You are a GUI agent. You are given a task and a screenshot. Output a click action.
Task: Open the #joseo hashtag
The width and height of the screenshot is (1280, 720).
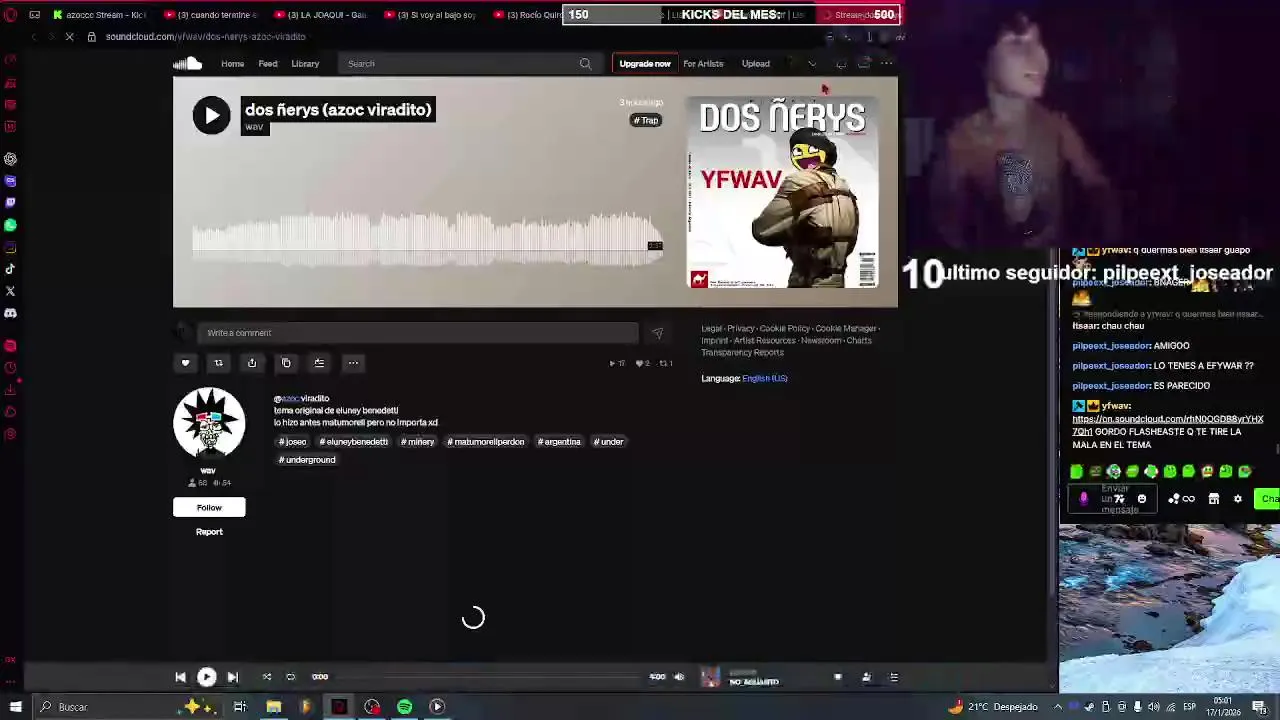292,442
